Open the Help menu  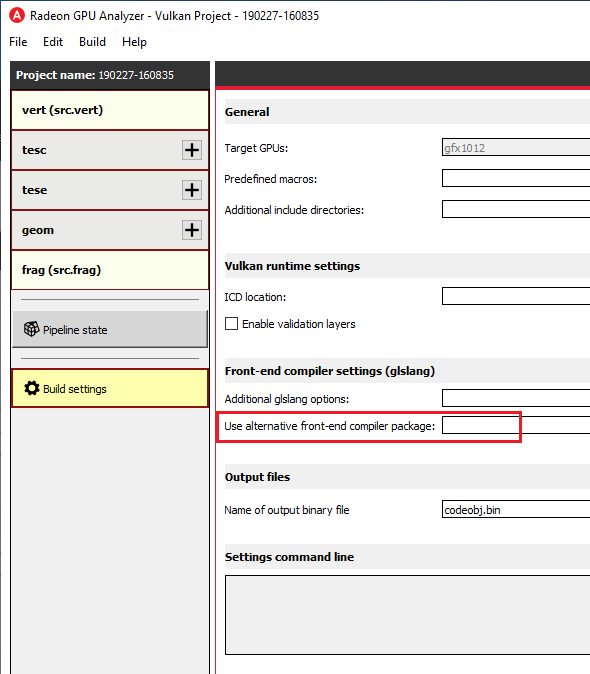point(134,42)
